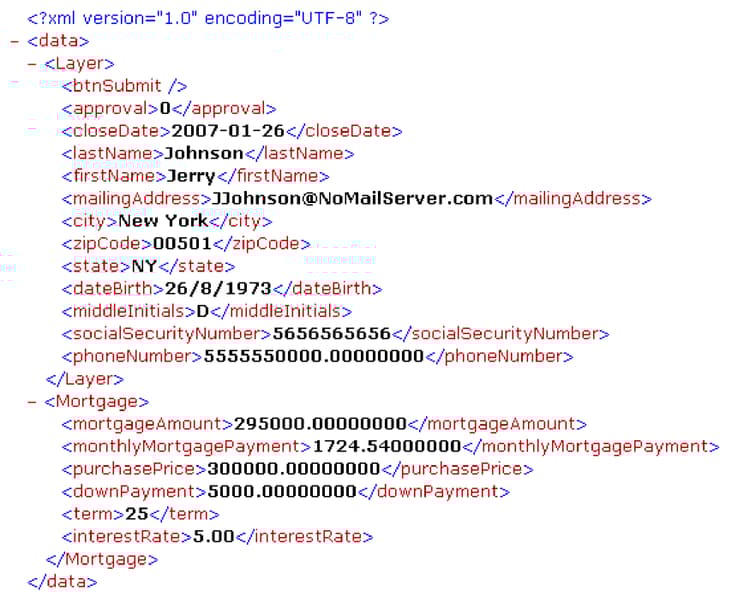This screenshot has width=750, height=609.
Task: Click the dateBirth value 26/8/1973
Action: coord(218,289)
